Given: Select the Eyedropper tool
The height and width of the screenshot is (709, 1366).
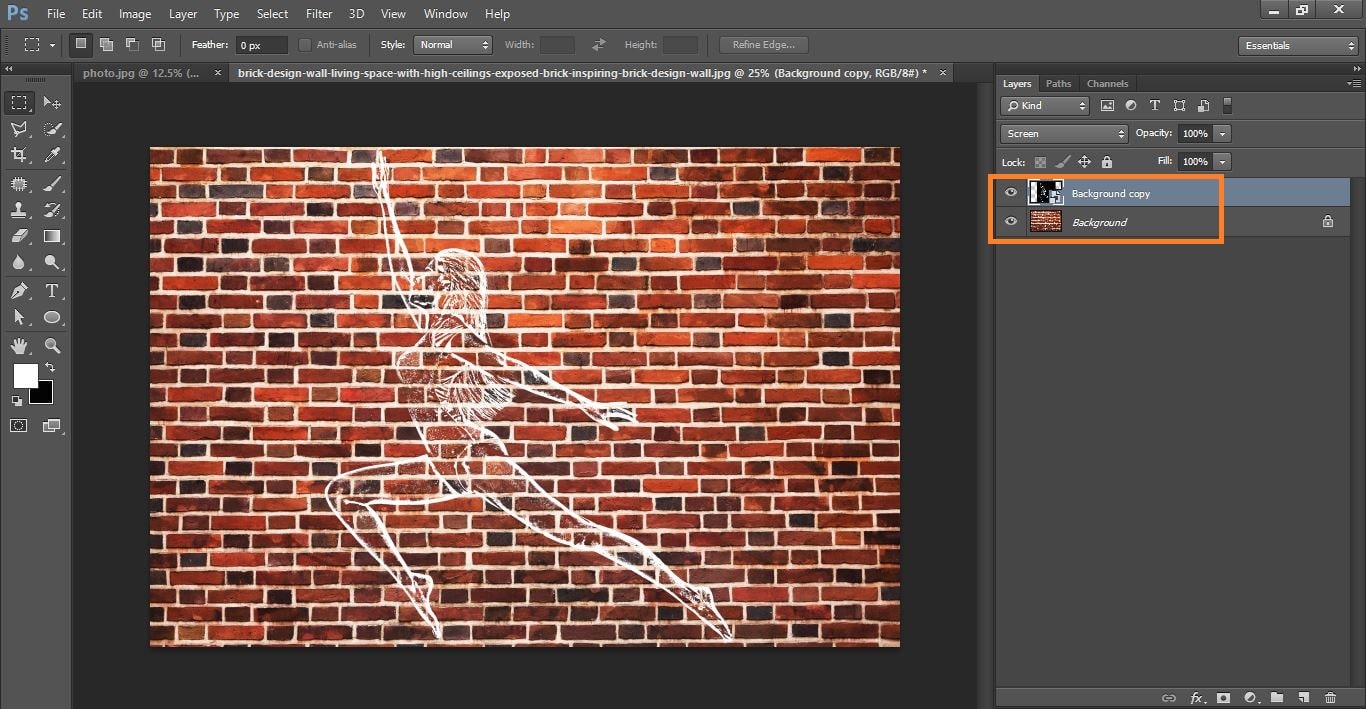Looking at the screenshot, I should point(53,155).
